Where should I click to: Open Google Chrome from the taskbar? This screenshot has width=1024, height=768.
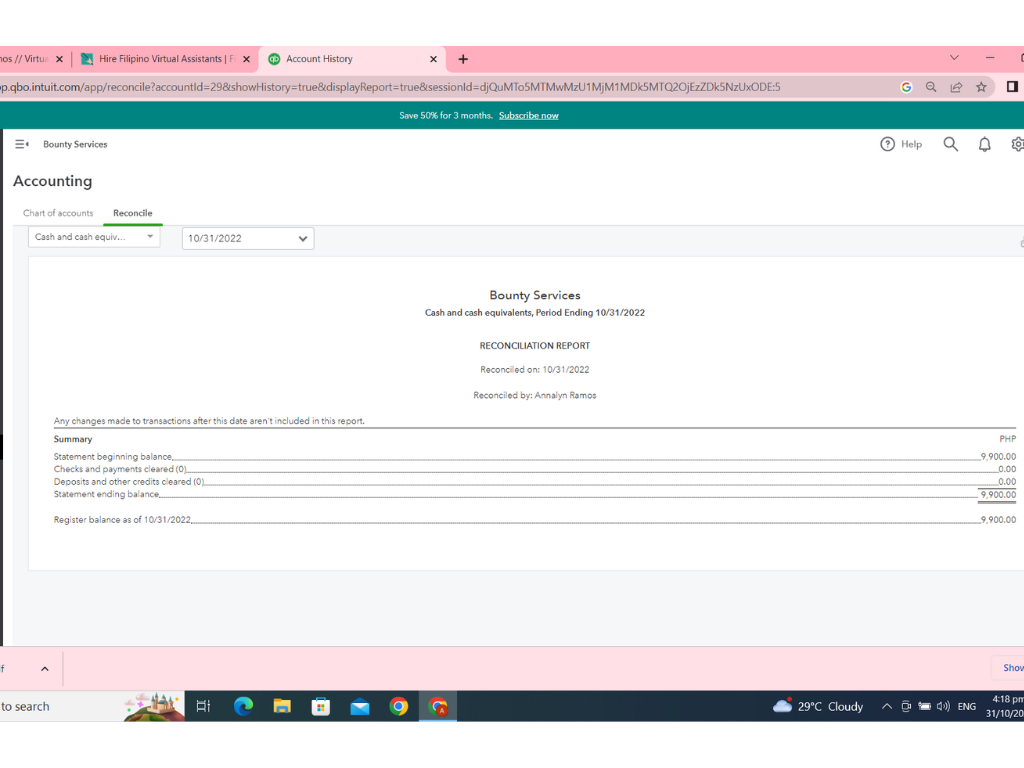pos(399,706)
